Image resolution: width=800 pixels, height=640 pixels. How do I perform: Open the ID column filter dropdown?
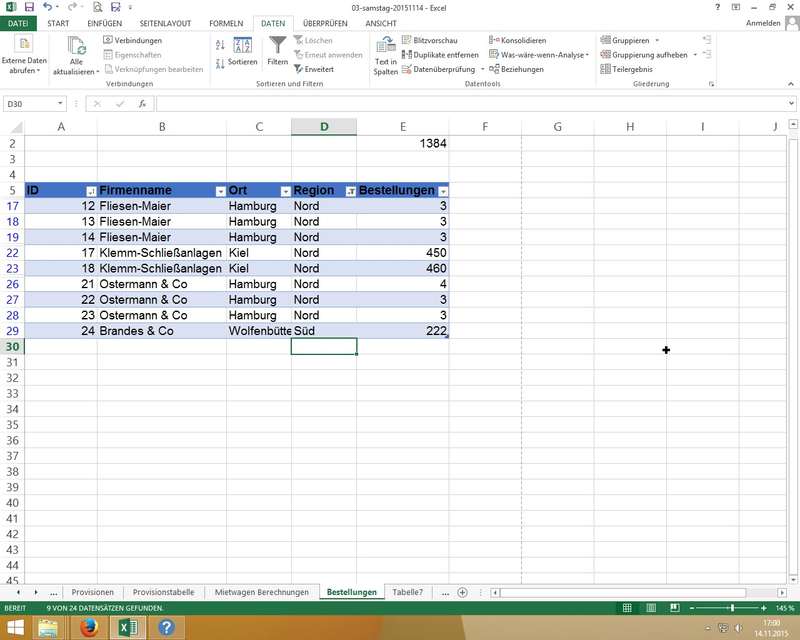coord(91,191)
